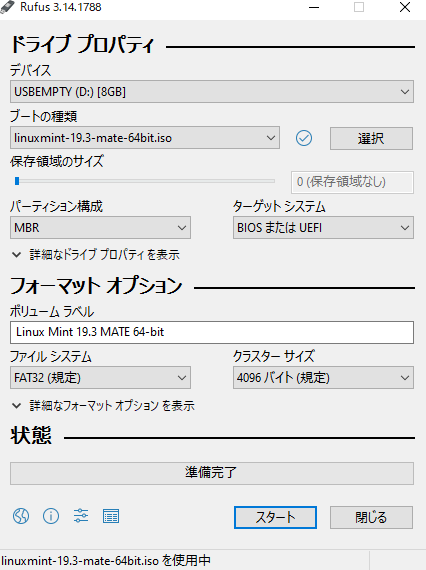
Task: Open the クラスター サイズ dropdown
Action: 323,378
